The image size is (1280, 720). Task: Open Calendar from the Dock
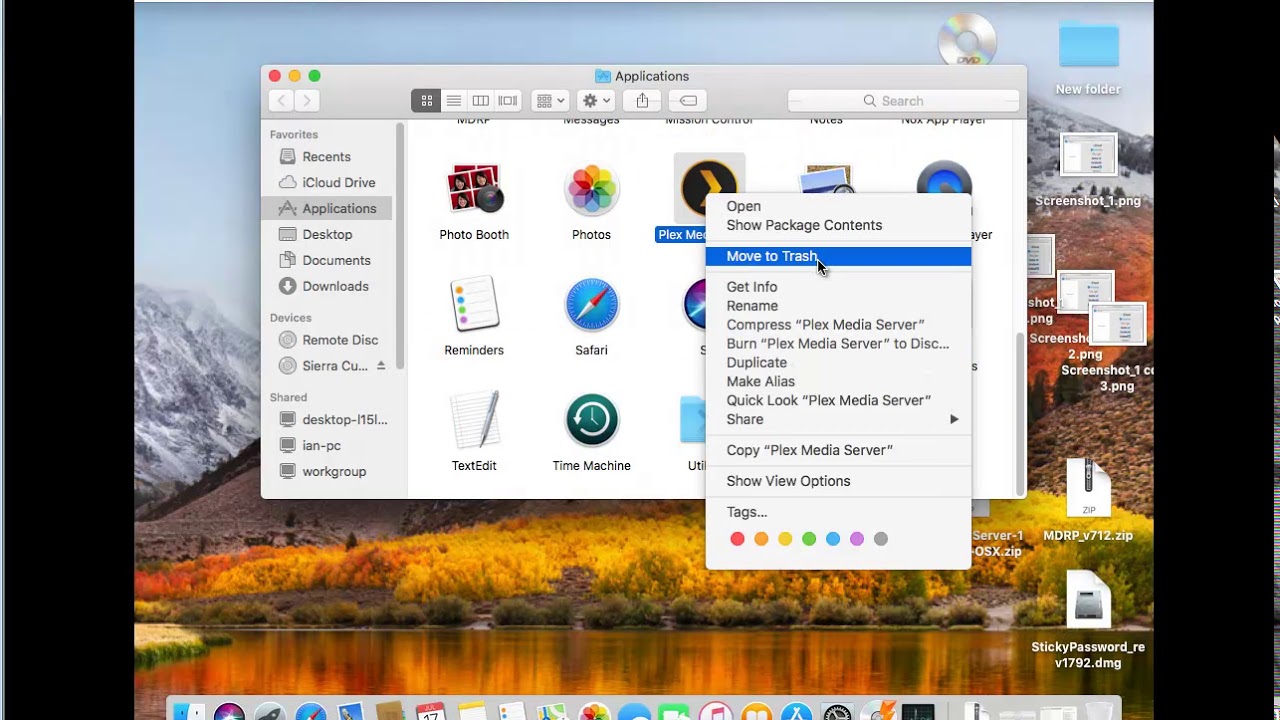click(x=430, y=712)
